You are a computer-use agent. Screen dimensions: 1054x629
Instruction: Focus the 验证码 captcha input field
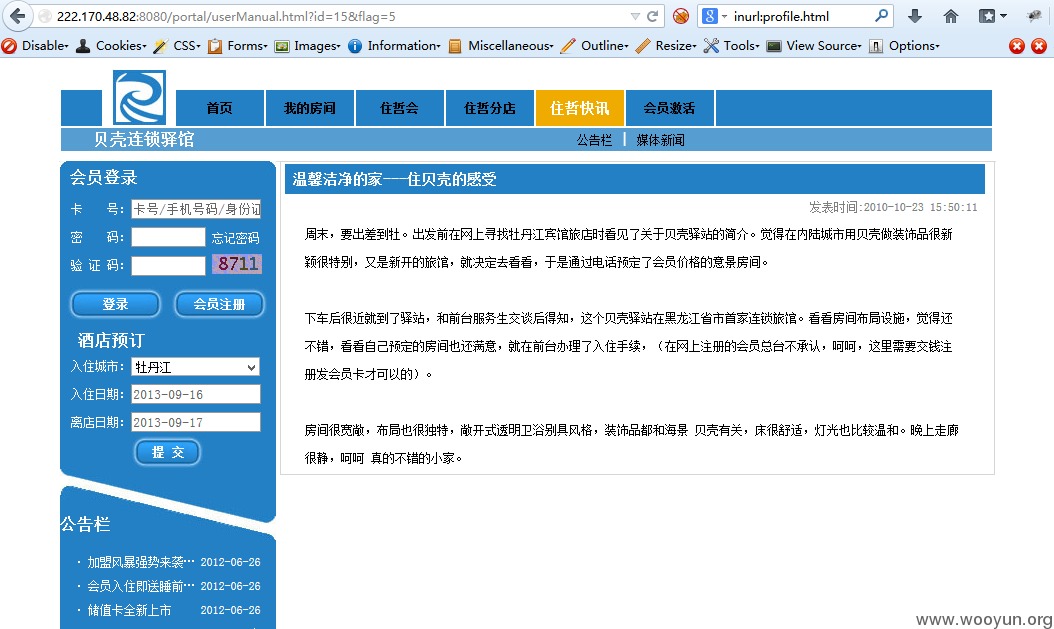pos(168,265)
